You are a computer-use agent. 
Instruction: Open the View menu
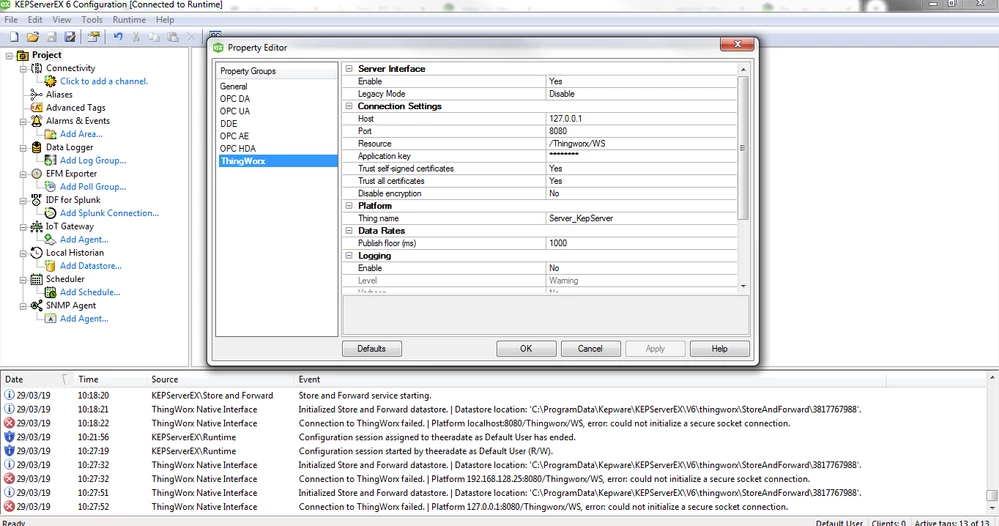click(61, 20)
